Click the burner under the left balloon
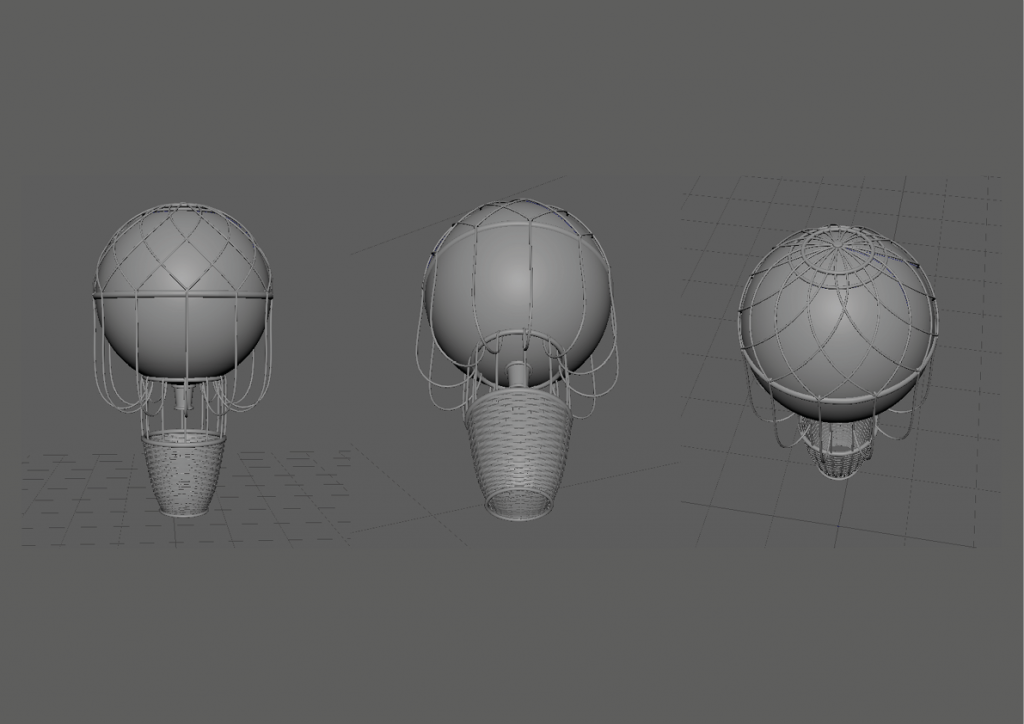Image resolution: width=1024 pixels, height=724 pixels. coord(182,398)
